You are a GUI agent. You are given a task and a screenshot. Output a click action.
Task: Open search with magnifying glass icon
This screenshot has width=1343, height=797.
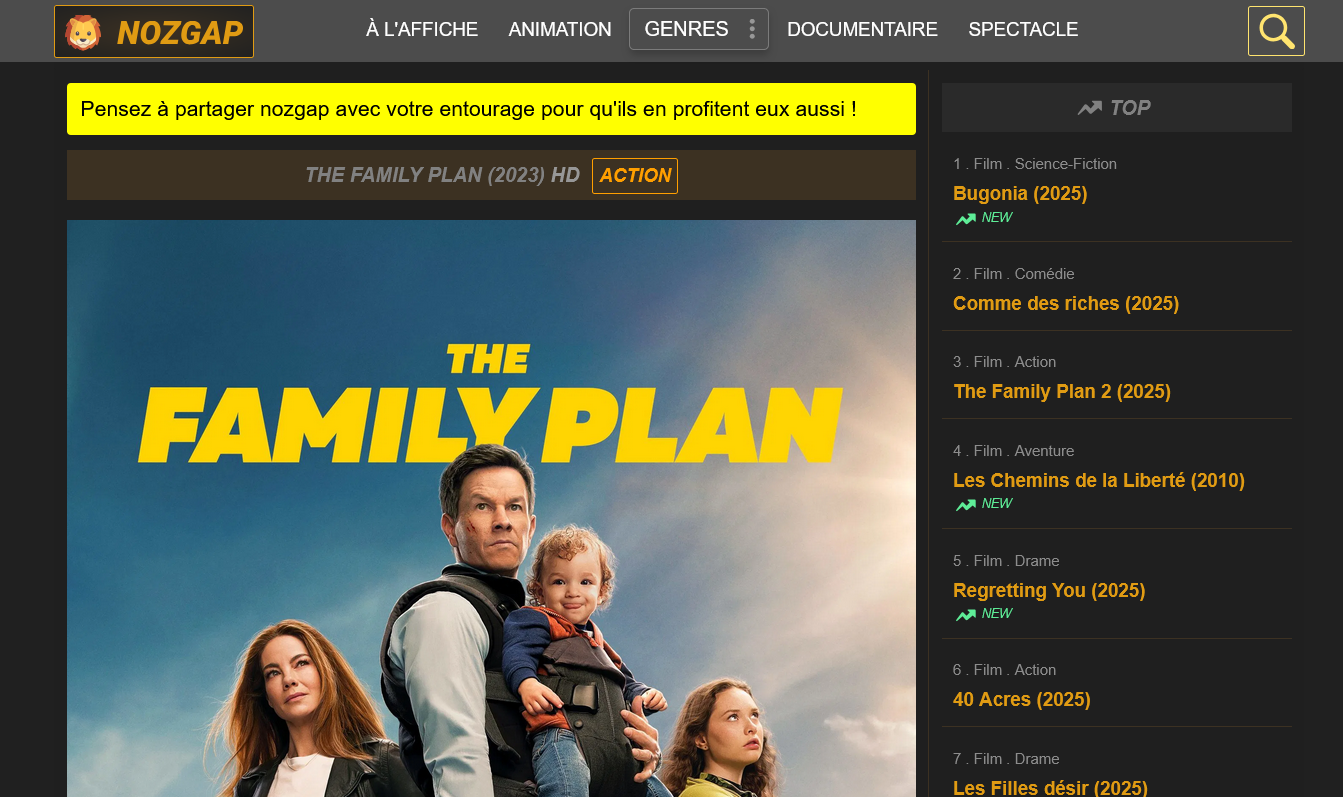tap(1276, 31)
